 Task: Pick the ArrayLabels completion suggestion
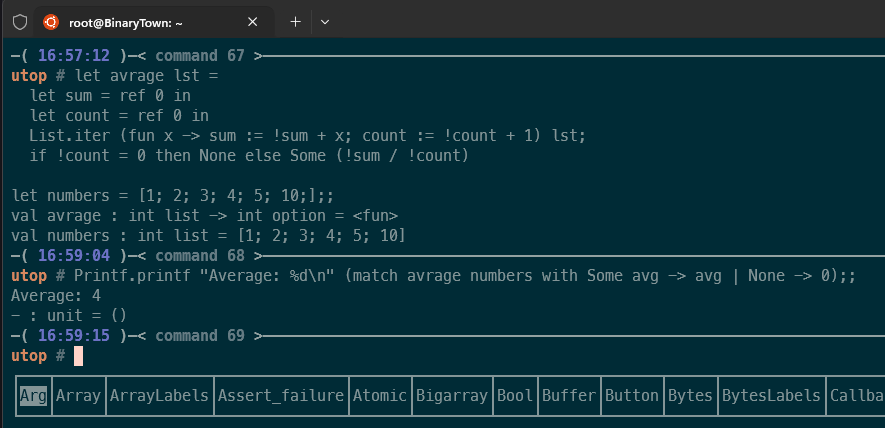[159, 396]
